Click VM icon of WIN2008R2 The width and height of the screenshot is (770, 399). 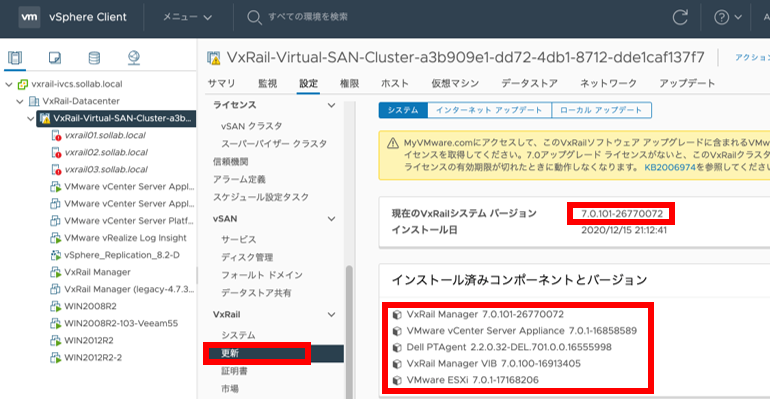coord(55,306)
